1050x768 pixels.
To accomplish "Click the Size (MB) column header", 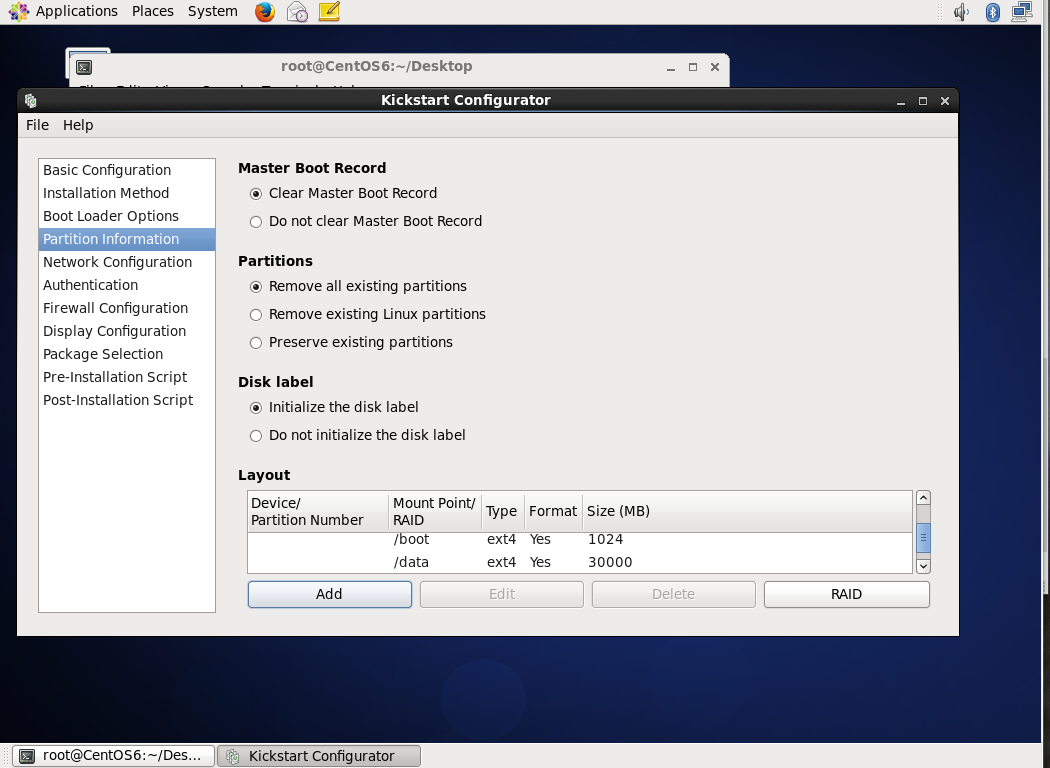I will pos(747,512).
